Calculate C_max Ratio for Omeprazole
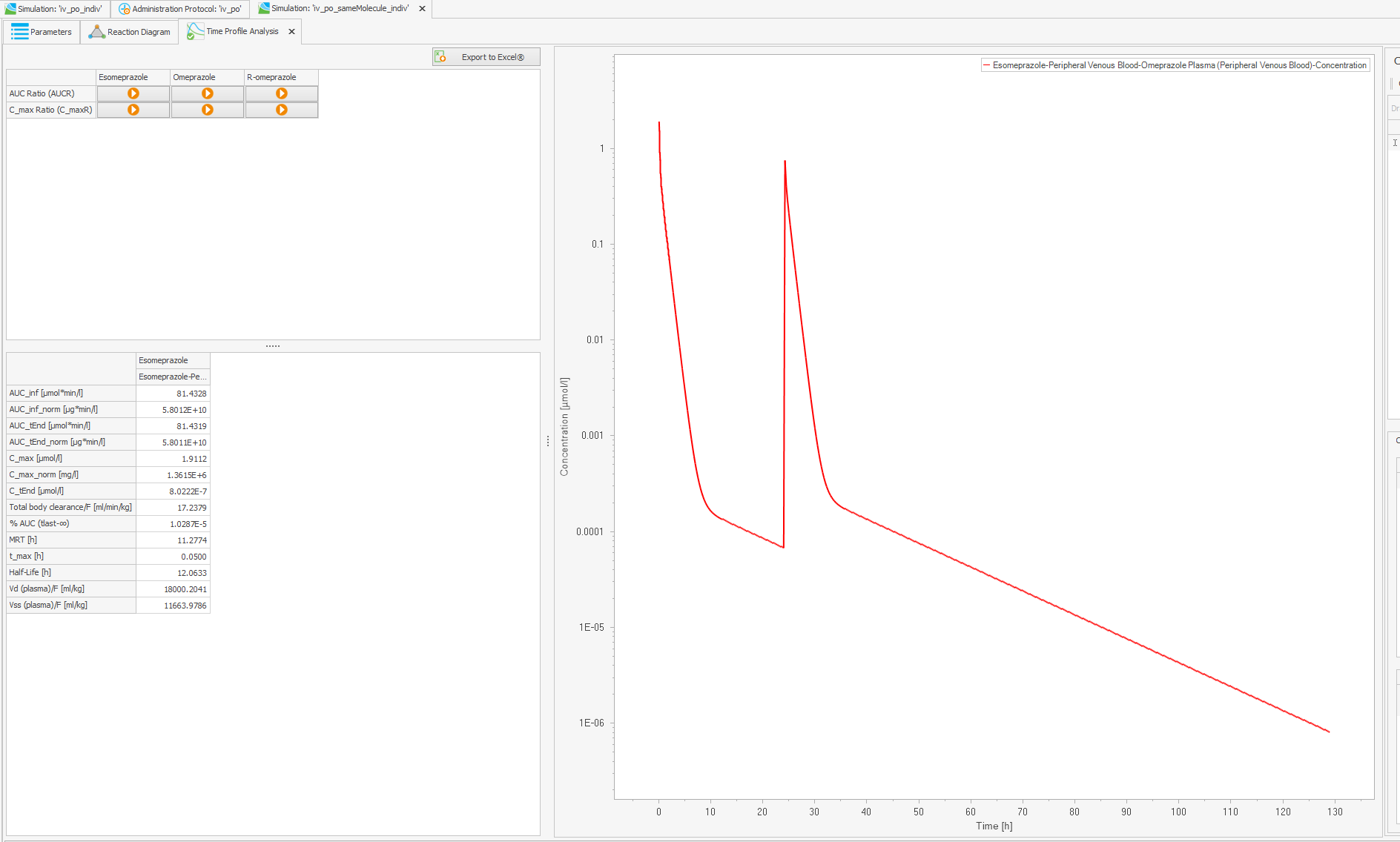The image size is (1400, 842). tap(208, 110)
